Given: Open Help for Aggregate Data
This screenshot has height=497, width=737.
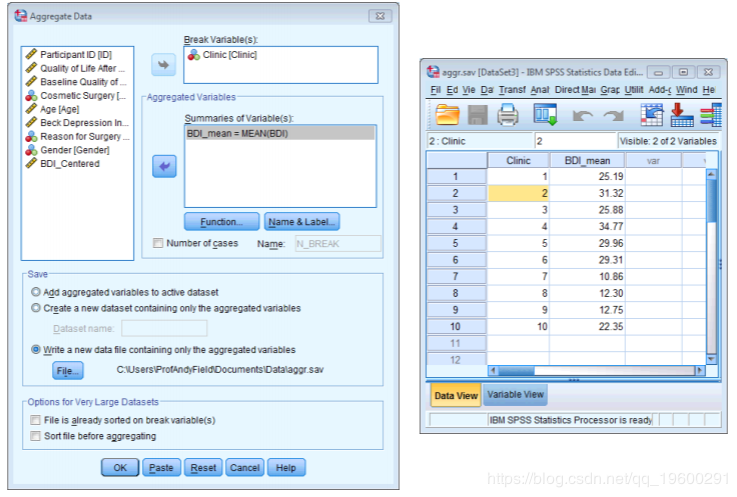Looking at the screenshot, I should [x=286, y=467].
